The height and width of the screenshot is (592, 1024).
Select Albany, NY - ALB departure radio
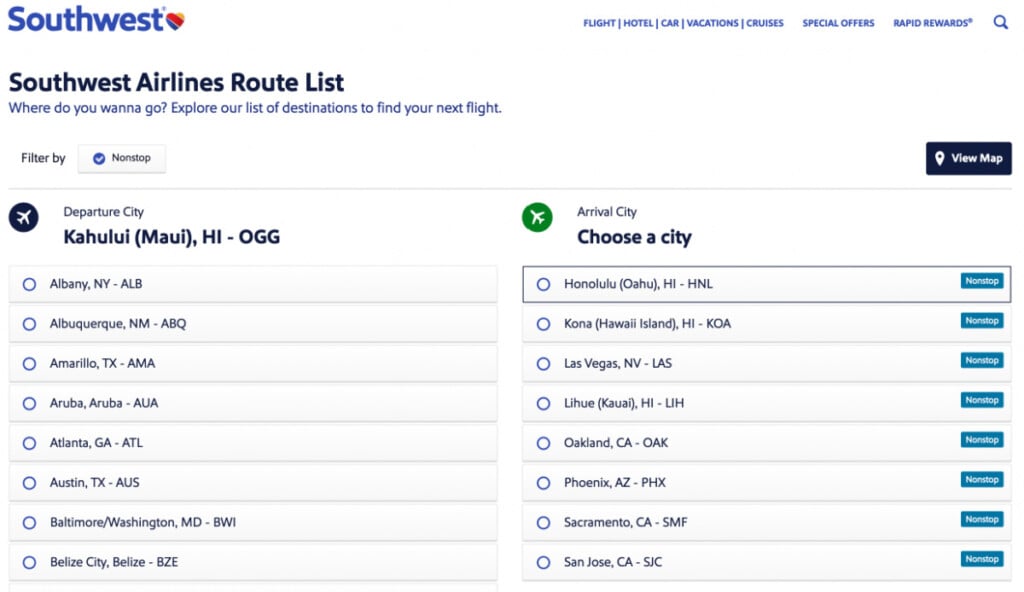29,284
